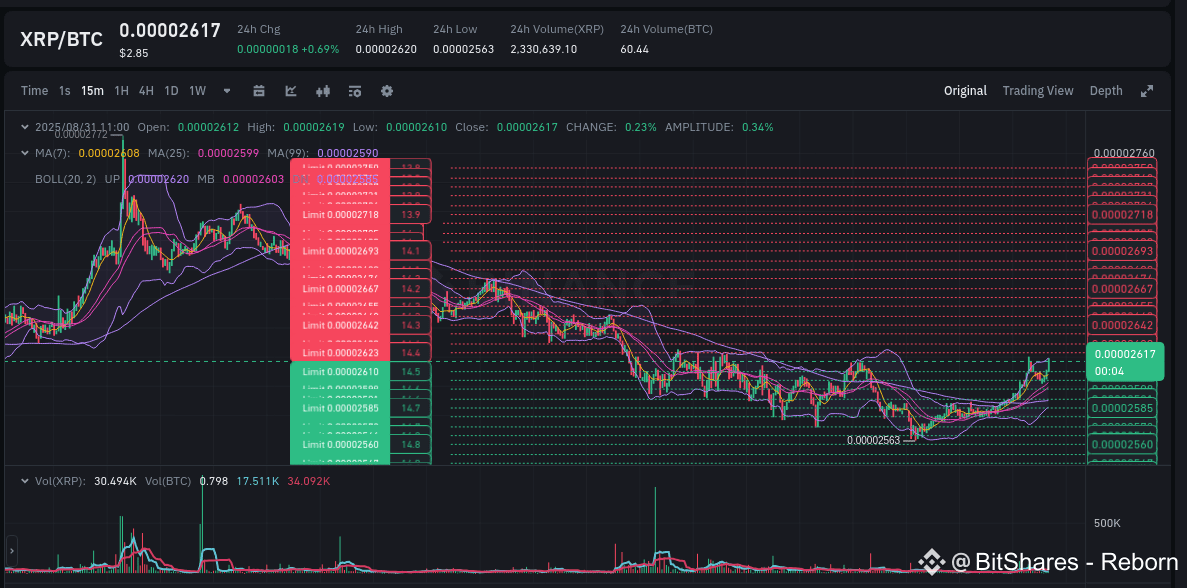Click the 0.00002667 price axis marker
Image resolution: width=1187 pixels, height=588 pixels.
(1123, 288)
